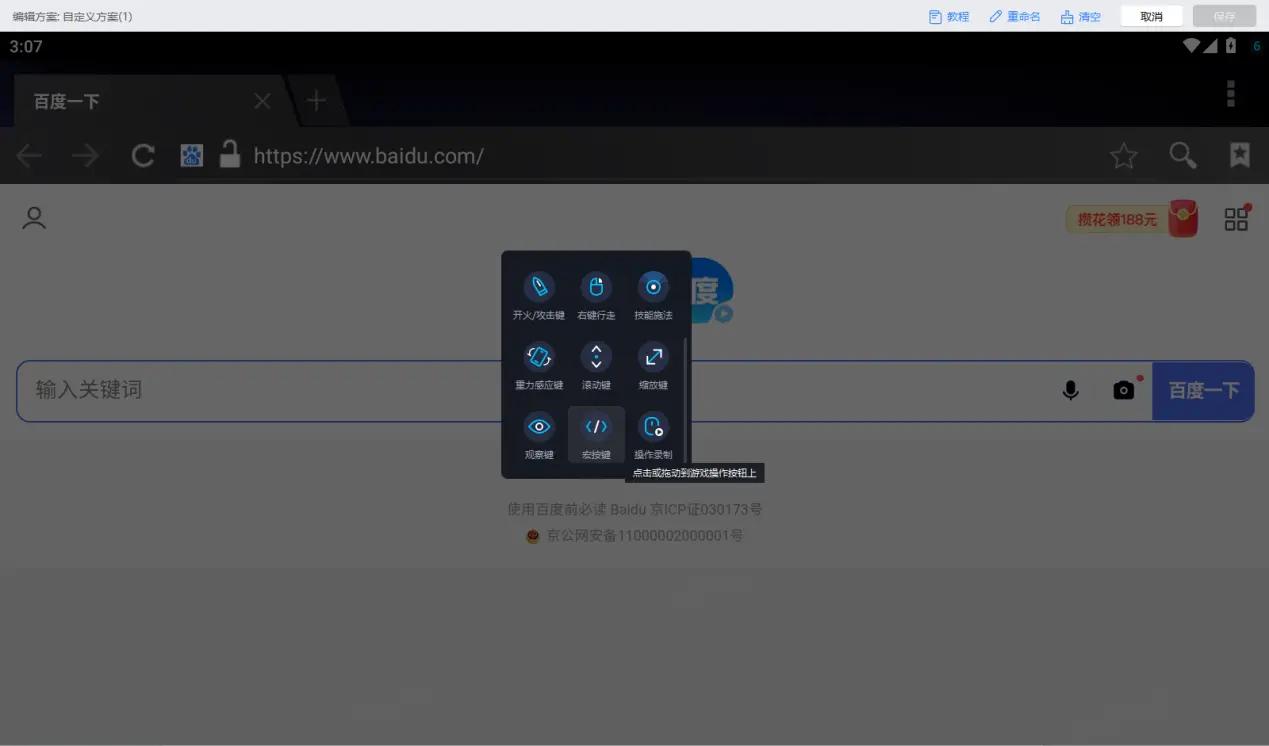
Task: Click 重命名 rename in top bar
Action: pos(1015,16)
